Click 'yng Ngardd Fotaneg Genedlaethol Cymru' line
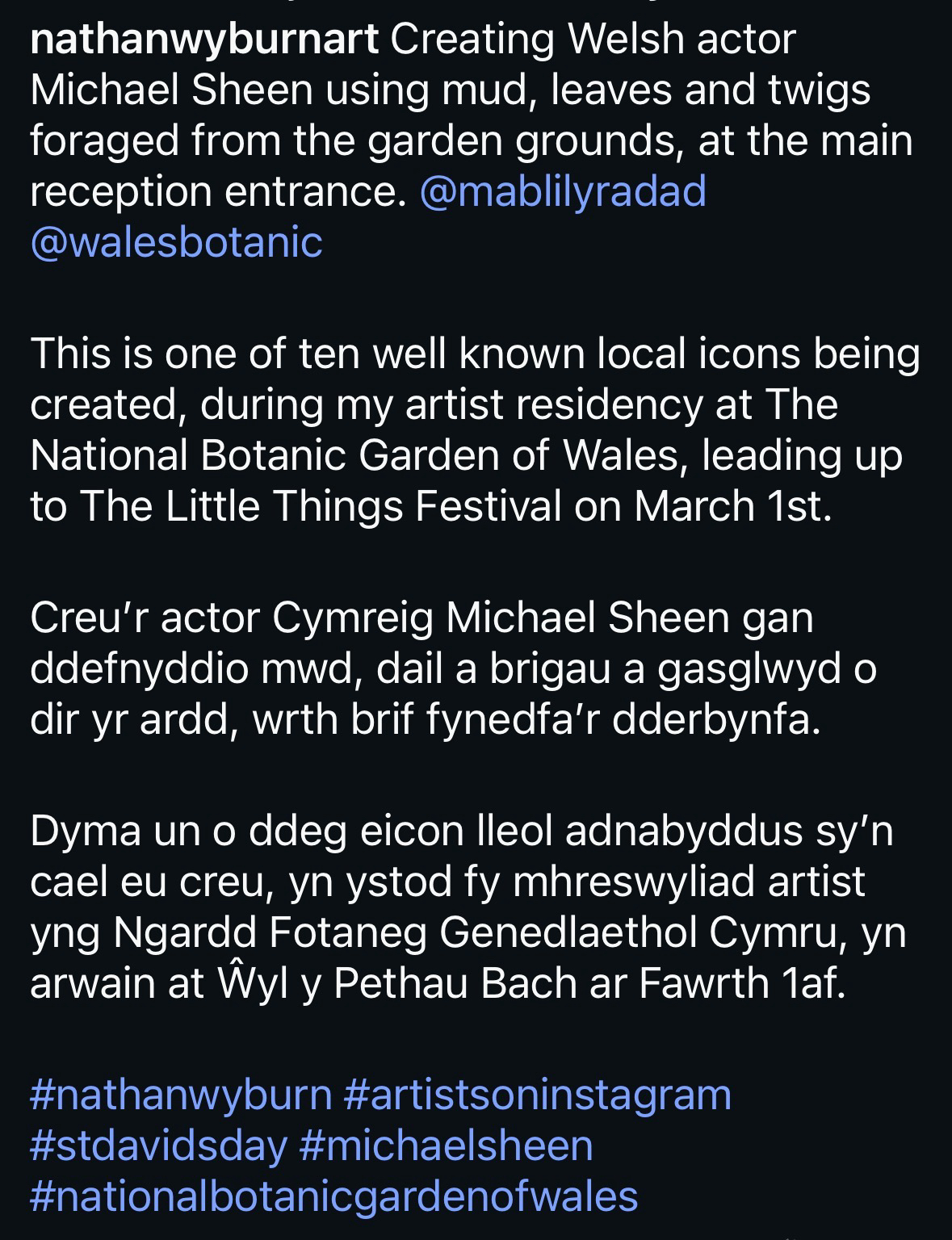Image resolution: width=952 pixels, height=1240 pixels. click(x=468, y=934)
